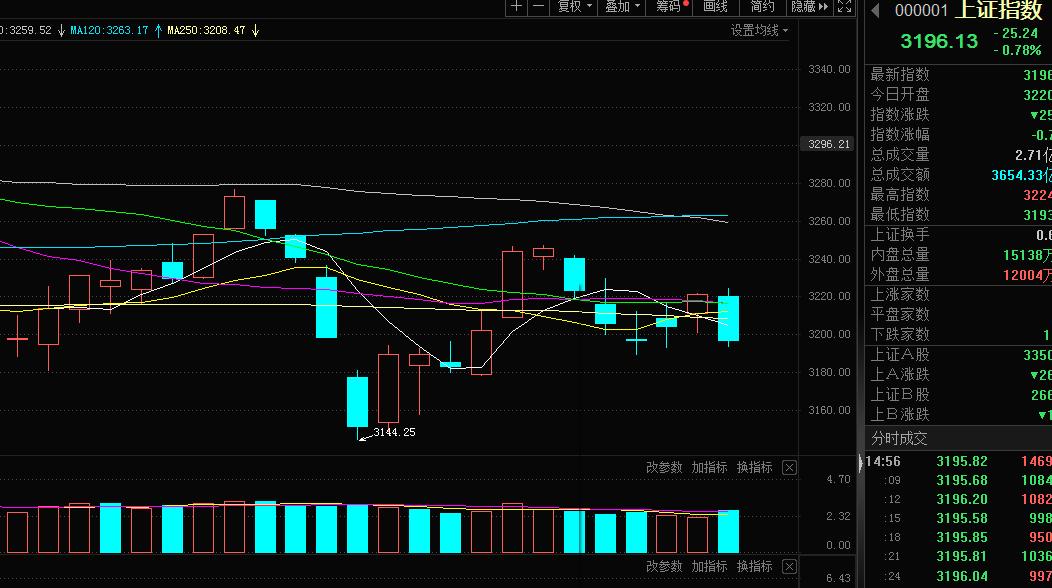Viewport: 1052px width, 588px height.
Task: Click the 最高指数 row
Action: (x=961, y=195)
